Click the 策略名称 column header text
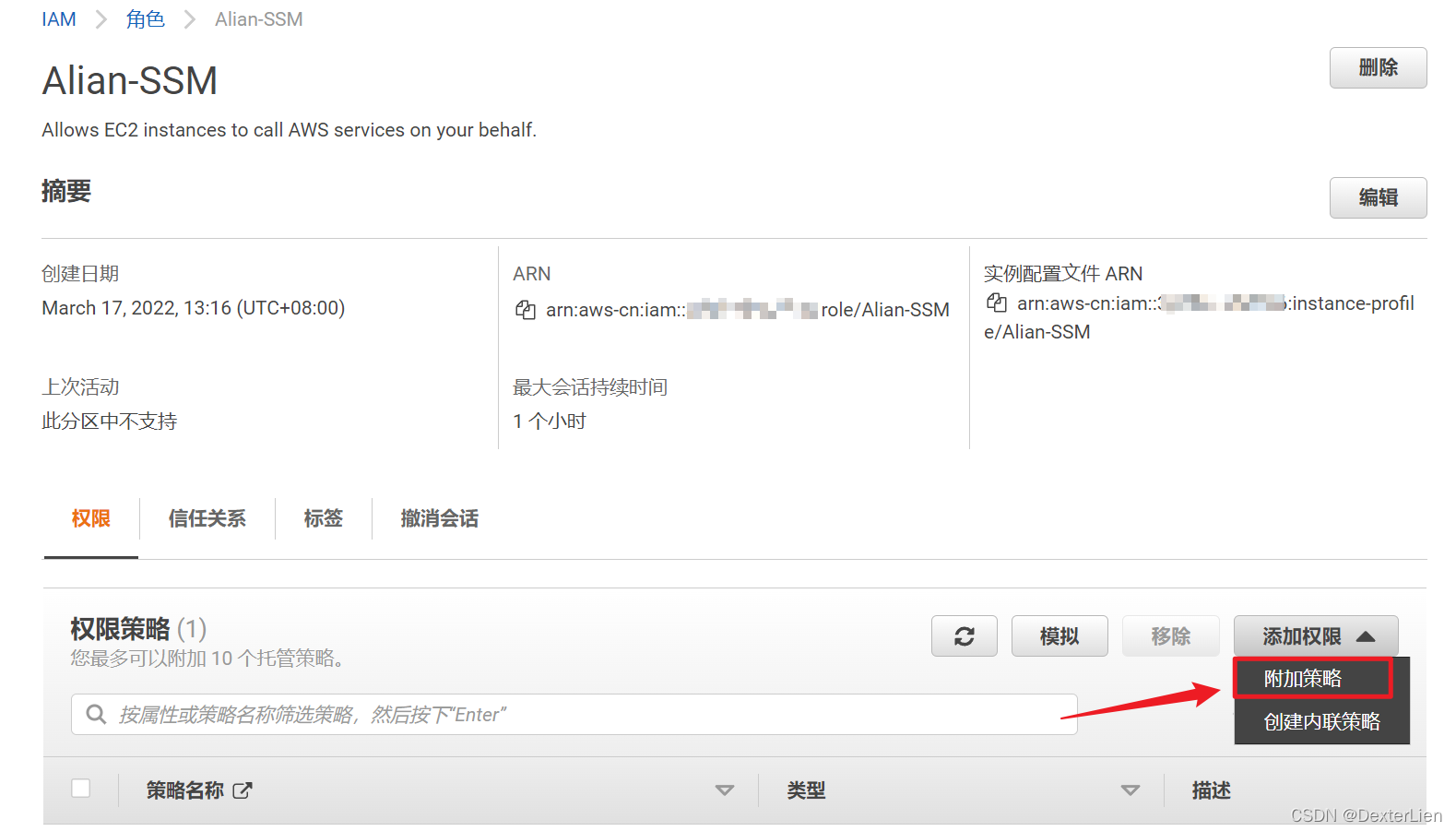 (x=185, y=790)
